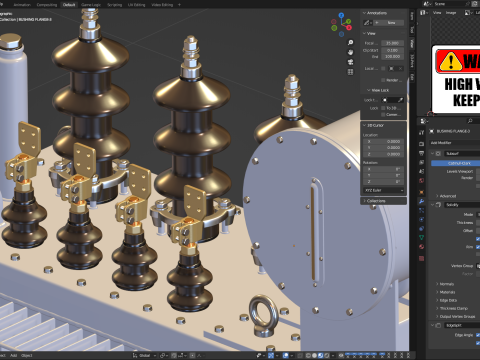Click the zoom magnifier viewport icon
This screenshot has width=480, height=360.
tap(350, 43)
